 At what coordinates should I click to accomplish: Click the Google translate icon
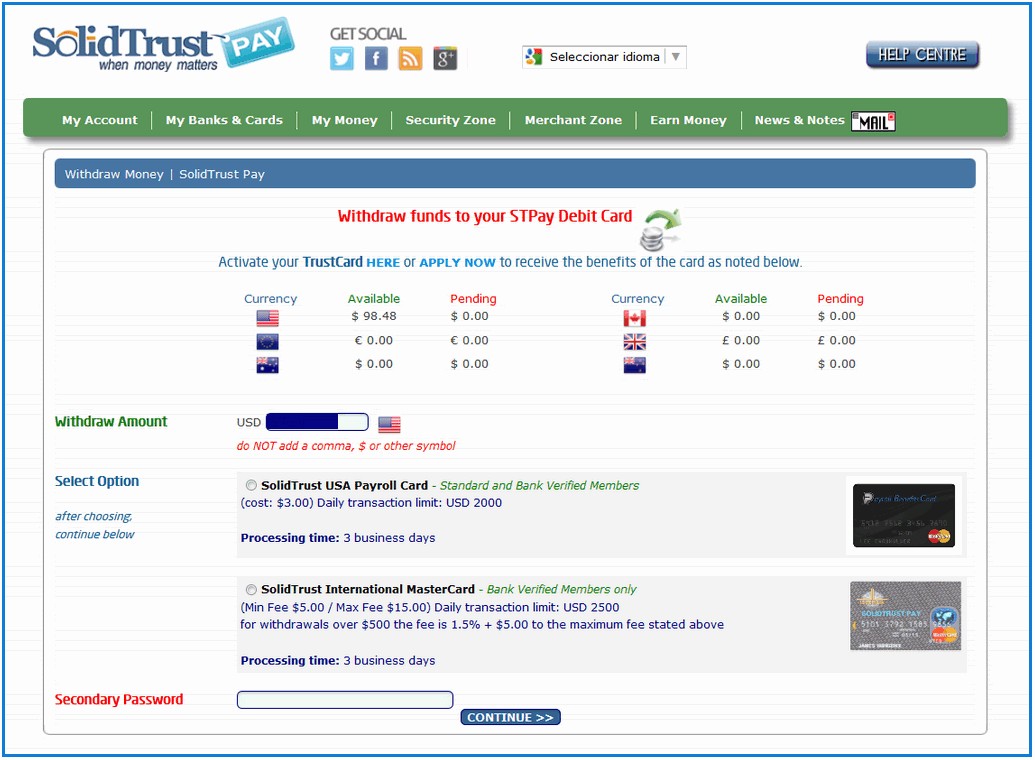[533, 57]
